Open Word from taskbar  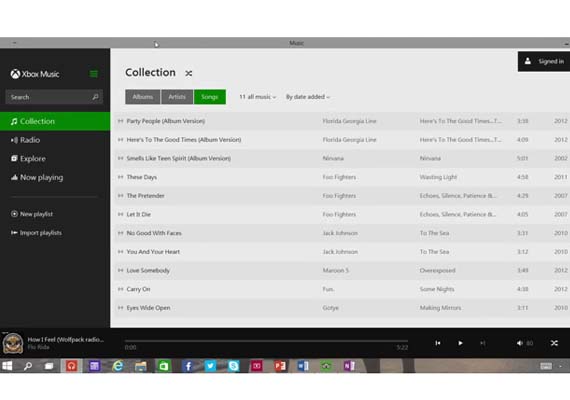(303, 366)
